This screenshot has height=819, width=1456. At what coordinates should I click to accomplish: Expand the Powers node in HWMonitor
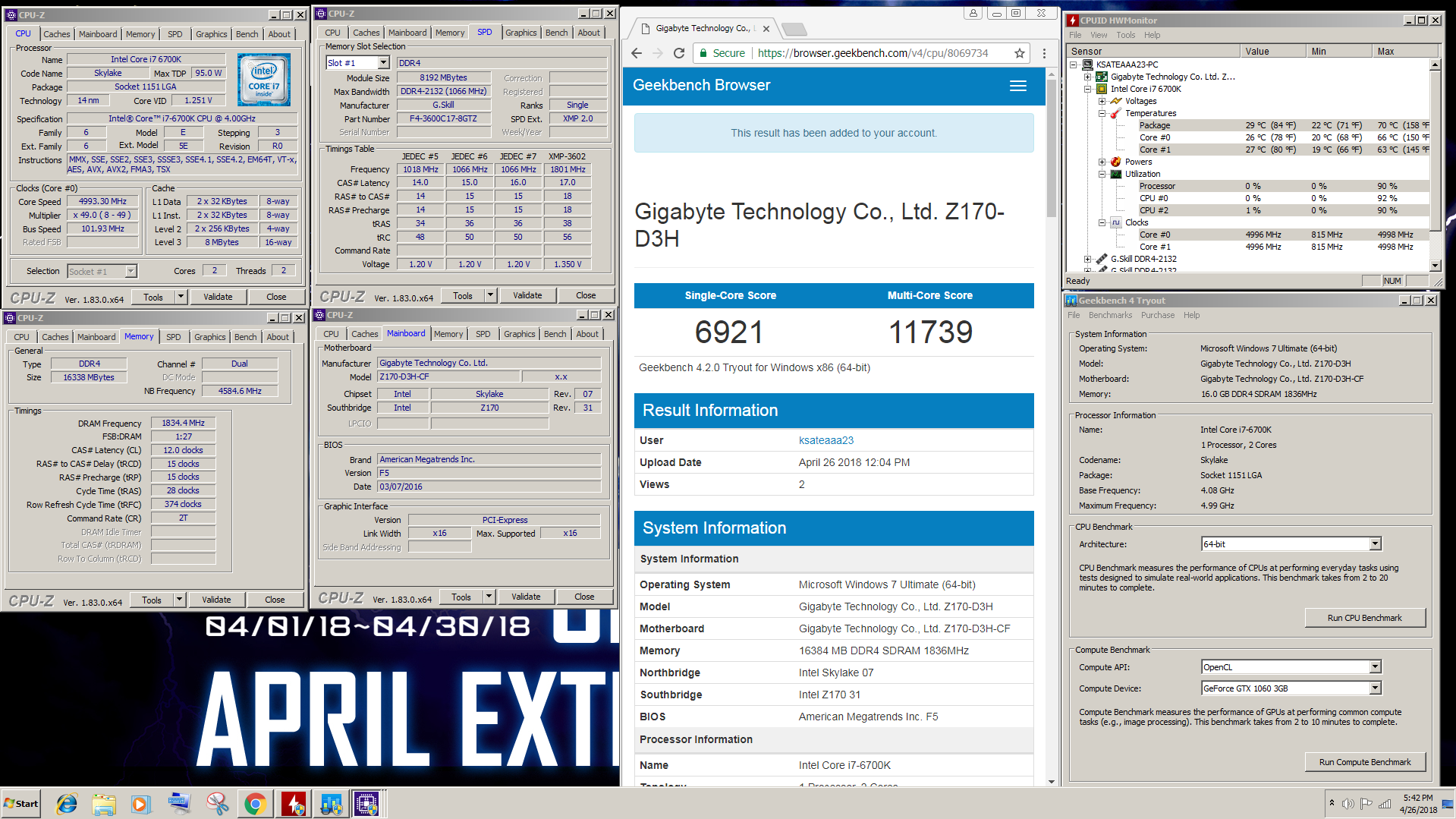(1102, 162)
